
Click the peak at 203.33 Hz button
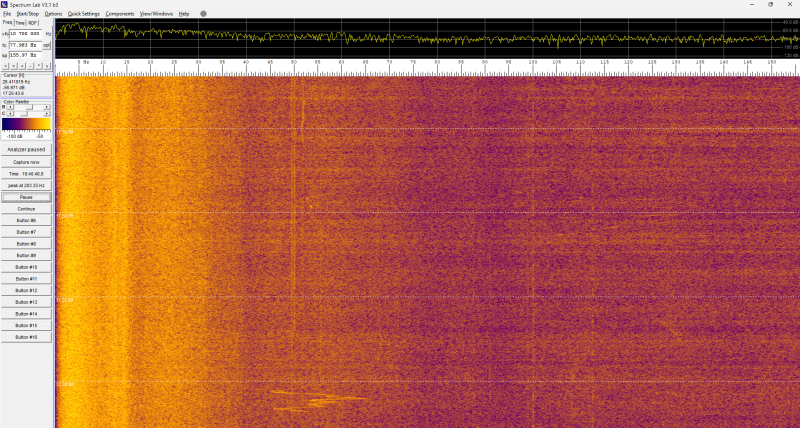(x=27, y=185)
